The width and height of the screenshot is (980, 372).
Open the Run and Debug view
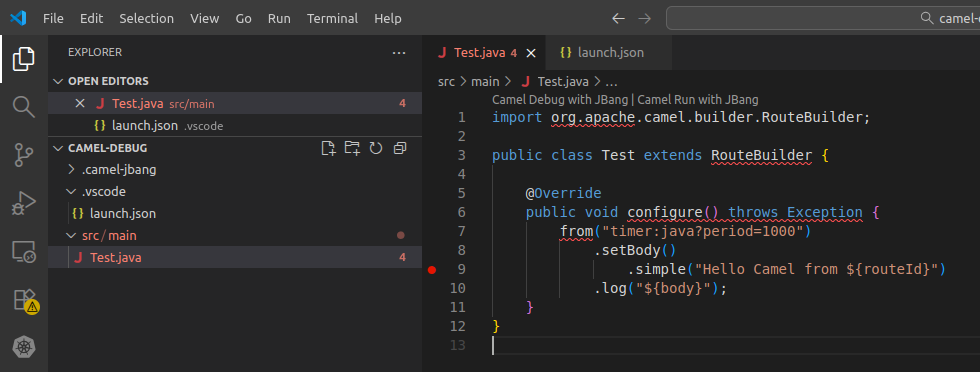pyautogui.click(x=24, y=204)
